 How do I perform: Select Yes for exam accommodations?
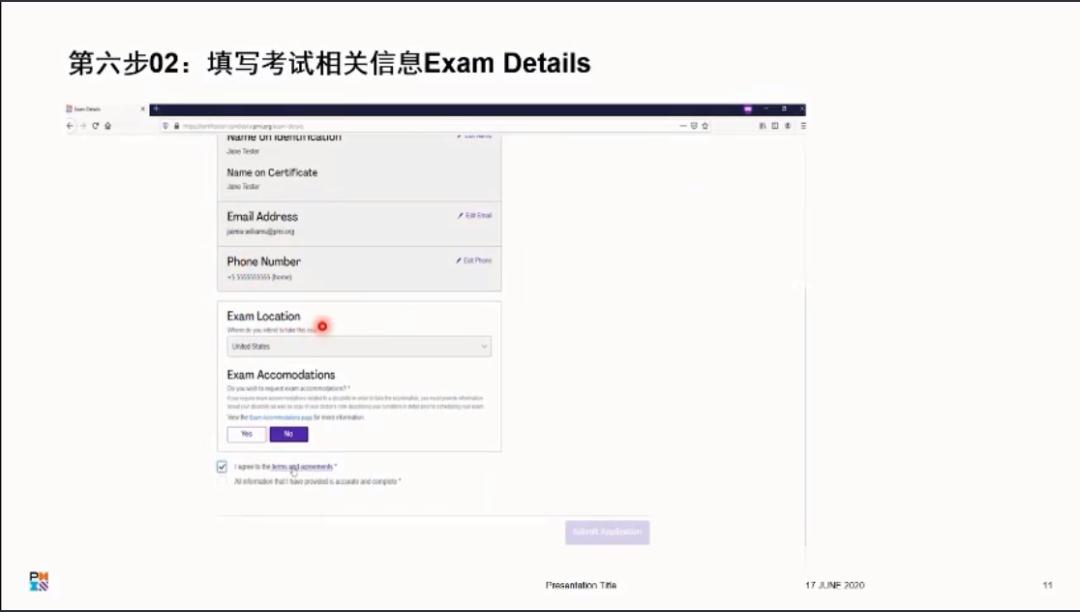coord(246,434)
